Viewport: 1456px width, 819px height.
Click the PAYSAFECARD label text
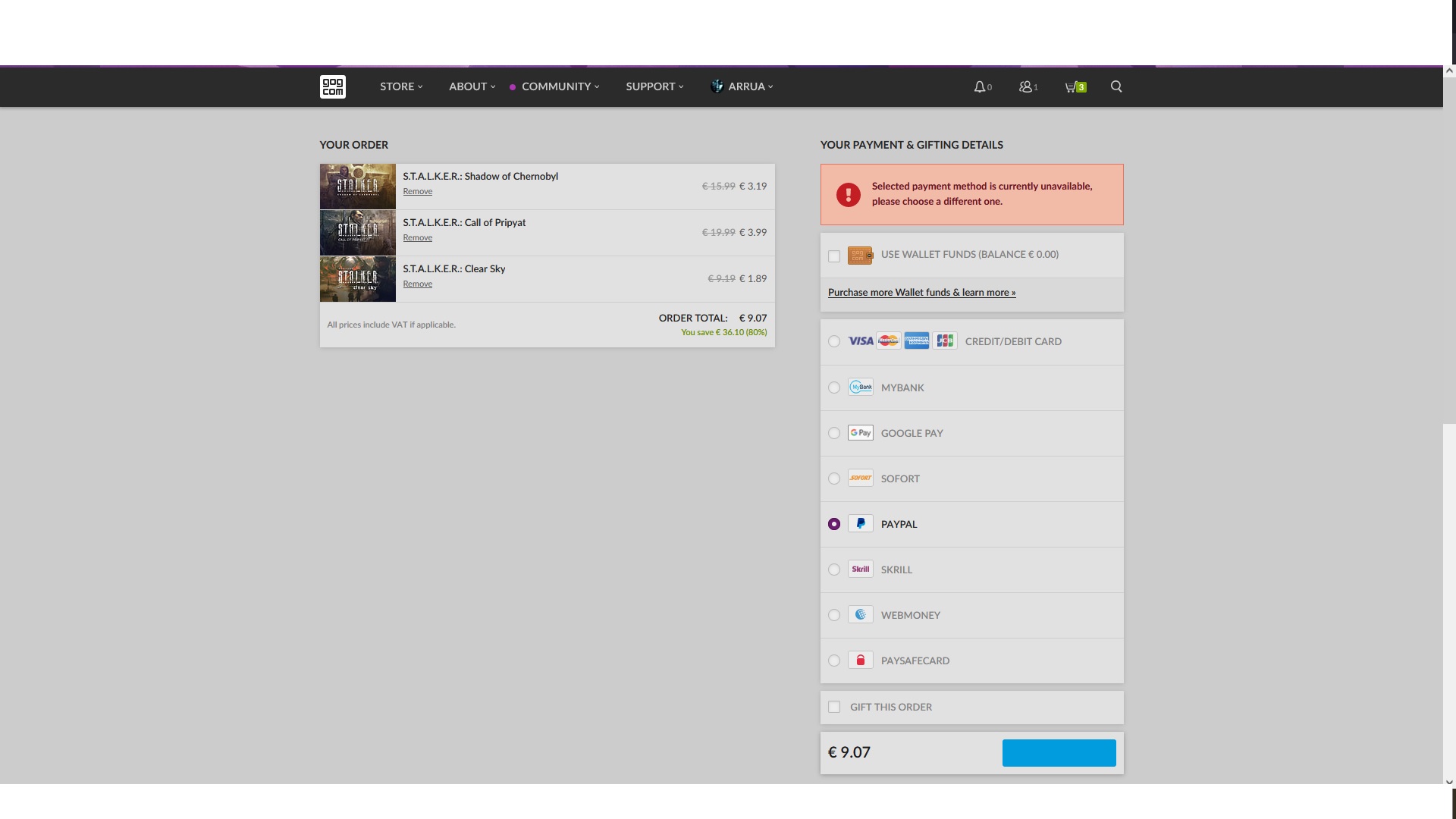coord(915,661)
